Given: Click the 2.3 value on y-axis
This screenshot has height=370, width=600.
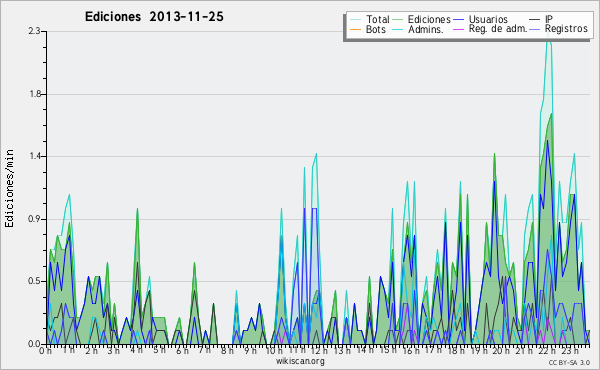Looking at the screenshot, I should tap(34, 31).
